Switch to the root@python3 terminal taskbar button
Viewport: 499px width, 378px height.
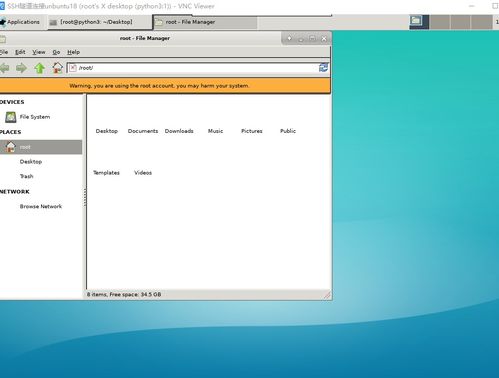point(100,22)
